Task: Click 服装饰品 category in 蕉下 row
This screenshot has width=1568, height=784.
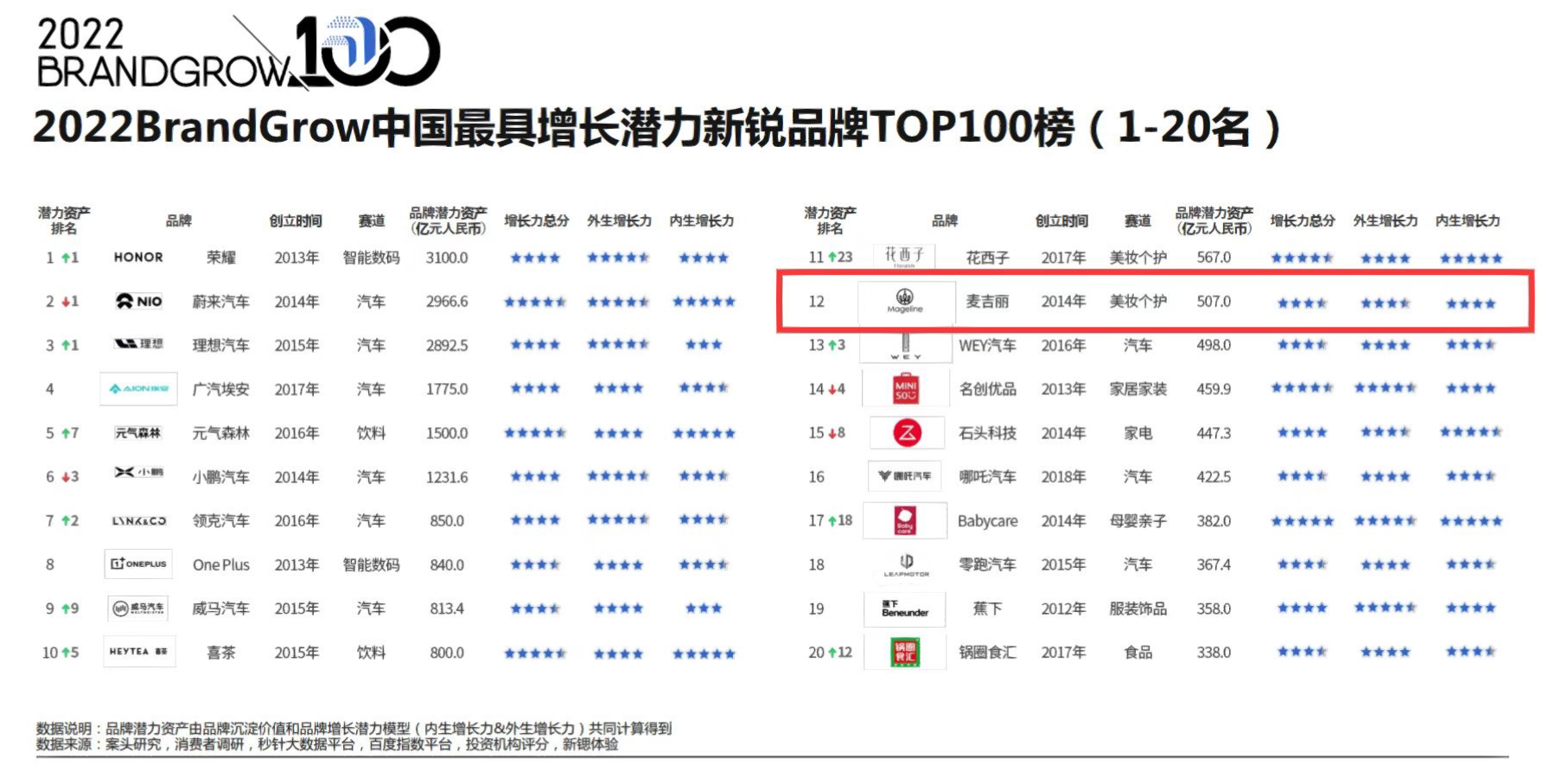Action: coord(1138,609)
